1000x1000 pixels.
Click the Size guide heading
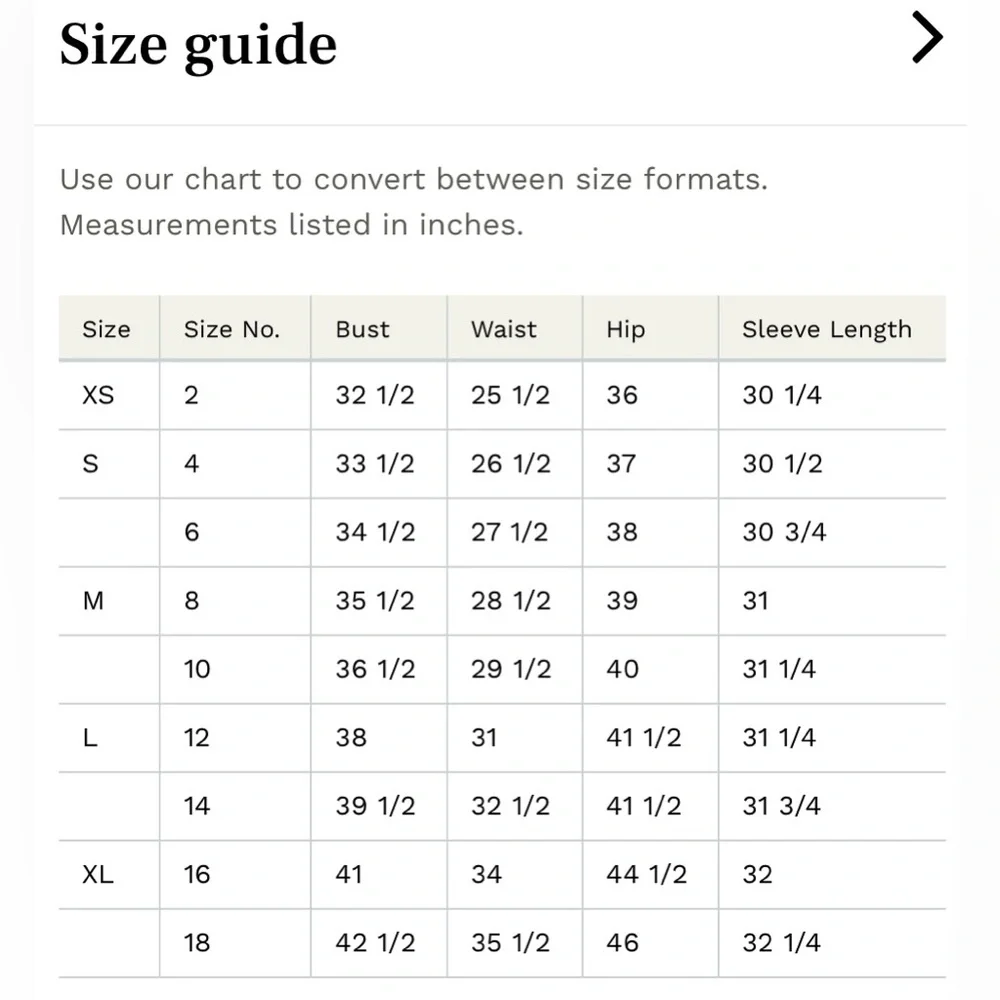(198, 45)
